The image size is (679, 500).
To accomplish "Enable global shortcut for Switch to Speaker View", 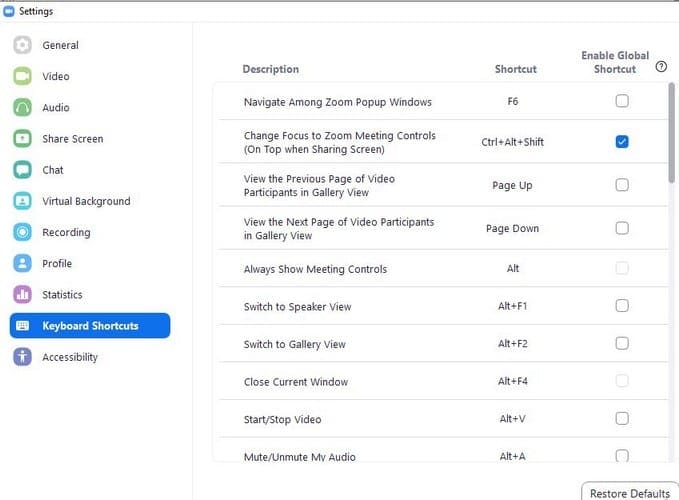I will (622, 306).
